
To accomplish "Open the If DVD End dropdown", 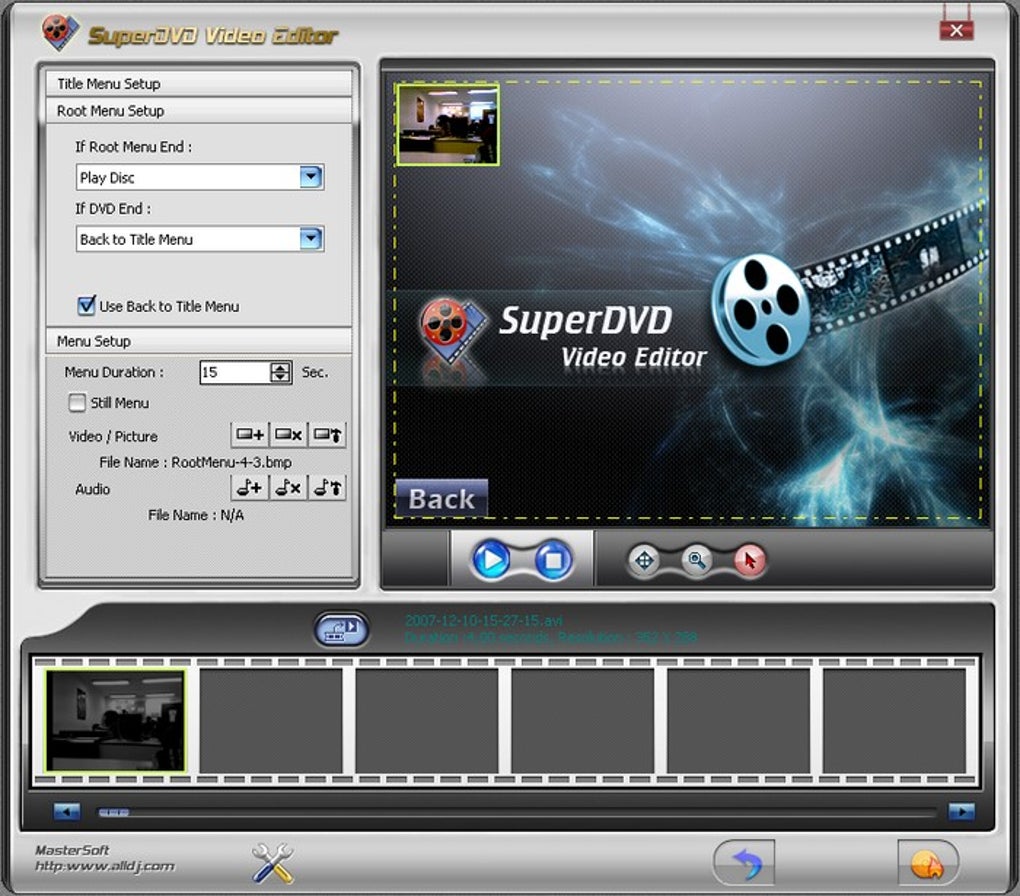I will click(311, 239).
